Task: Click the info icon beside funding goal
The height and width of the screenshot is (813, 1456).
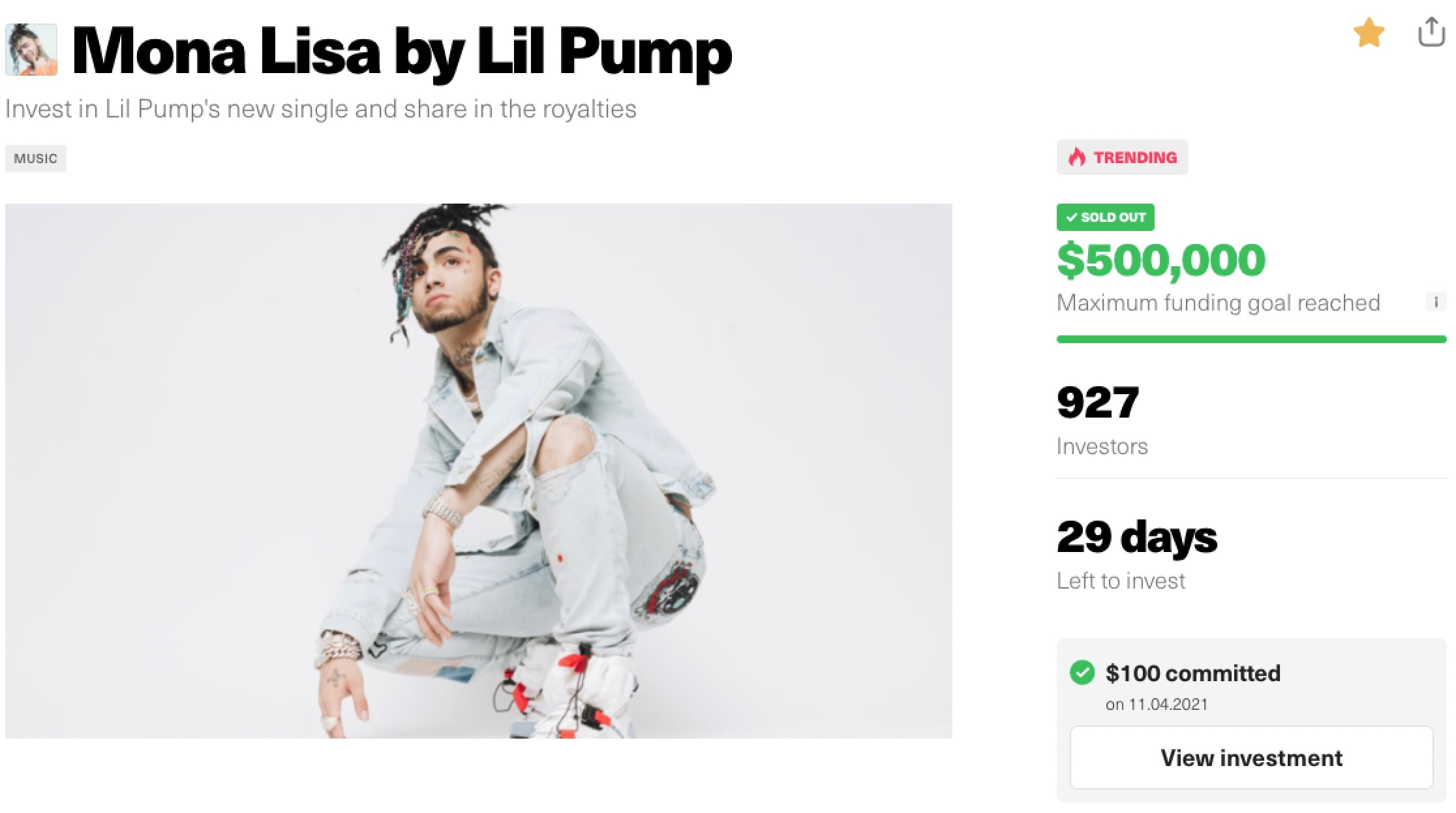Action: click(x=1435, y=302)
